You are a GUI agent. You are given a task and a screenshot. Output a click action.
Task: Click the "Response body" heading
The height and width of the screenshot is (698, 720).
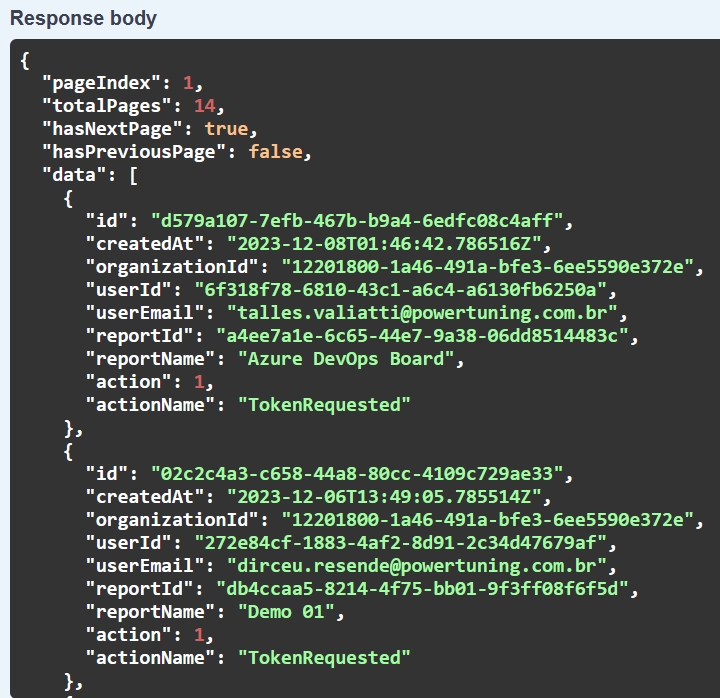click(x=83, y=18)
